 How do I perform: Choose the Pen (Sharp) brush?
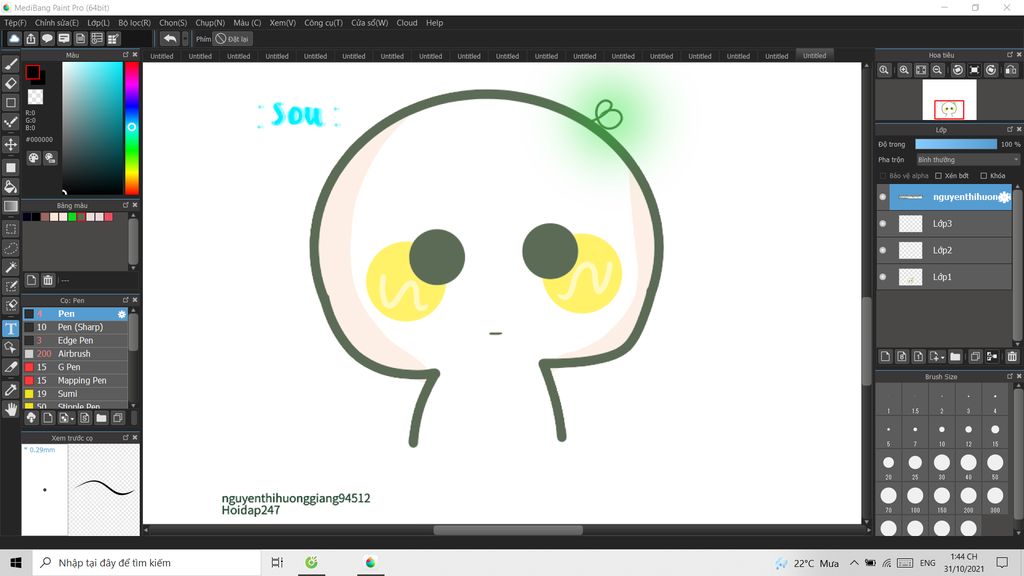[76, 327]
